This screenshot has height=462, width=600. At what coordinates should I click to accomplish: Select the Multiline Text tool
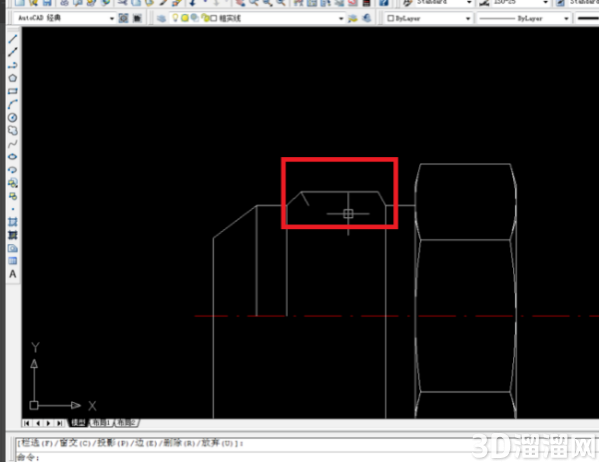click(x=13, y=274)
